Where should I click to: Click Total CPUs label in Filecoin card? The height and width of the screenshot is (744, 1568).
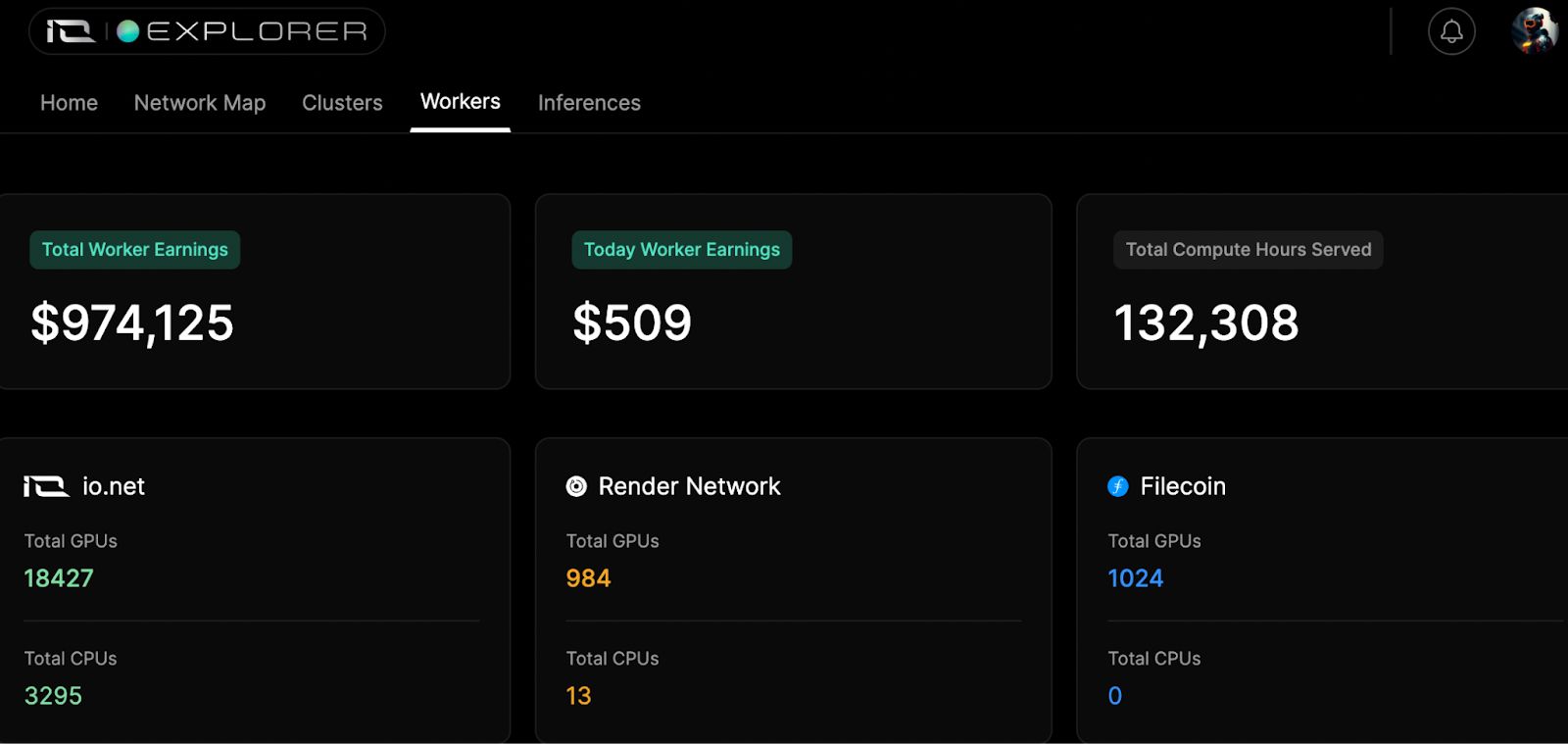click(x=1154, y=659)
